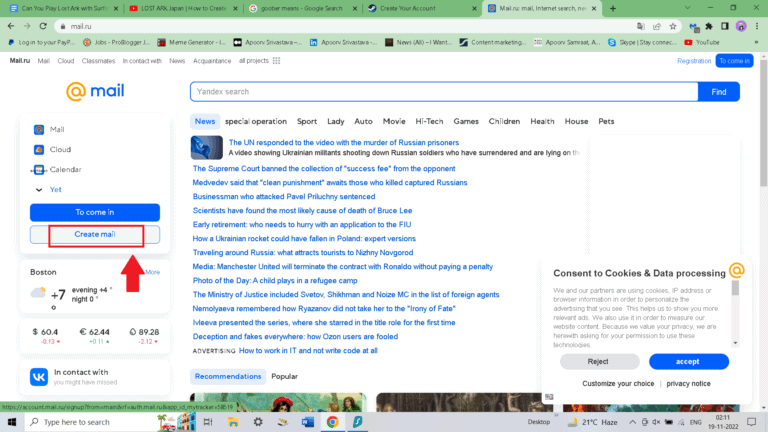Open the Acquaintance top navigation link

pos(212,61)
